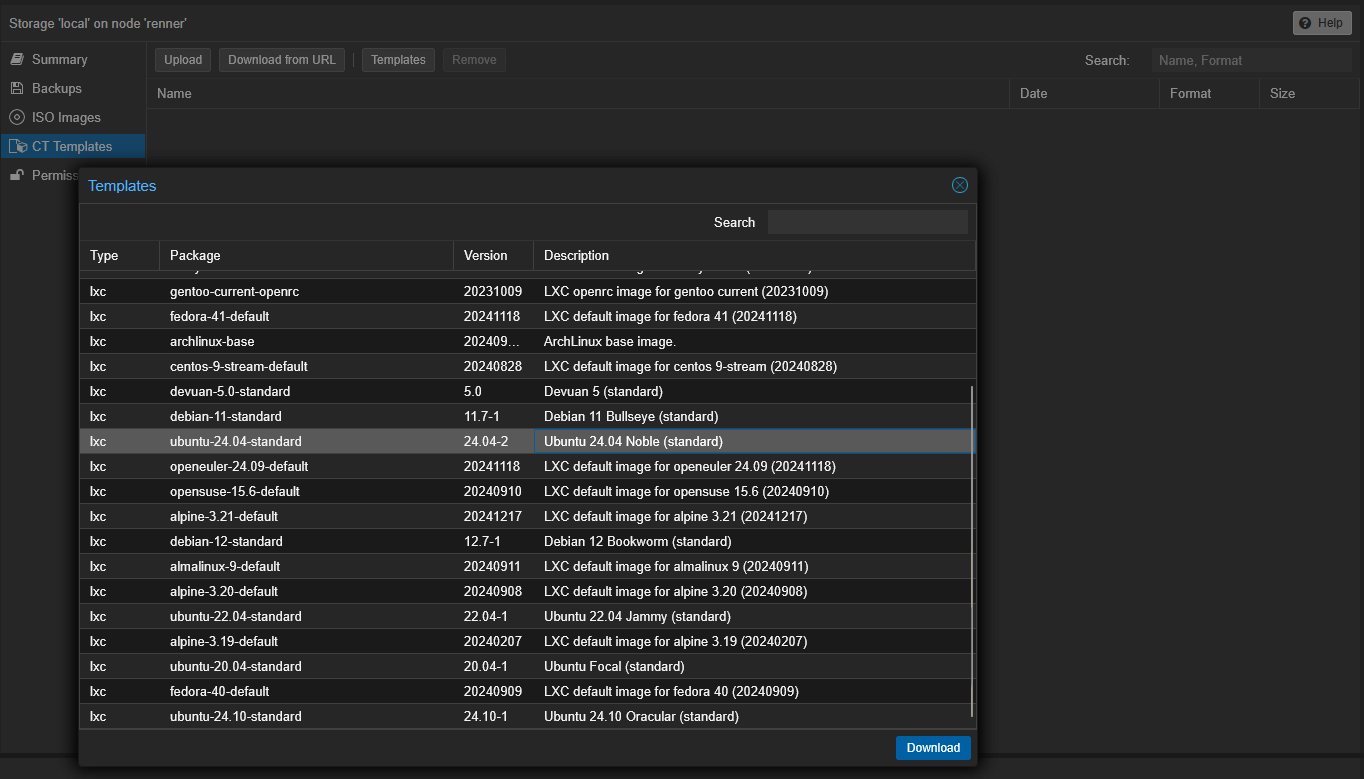Click version 12.7-1 cell

click(493, 542)
